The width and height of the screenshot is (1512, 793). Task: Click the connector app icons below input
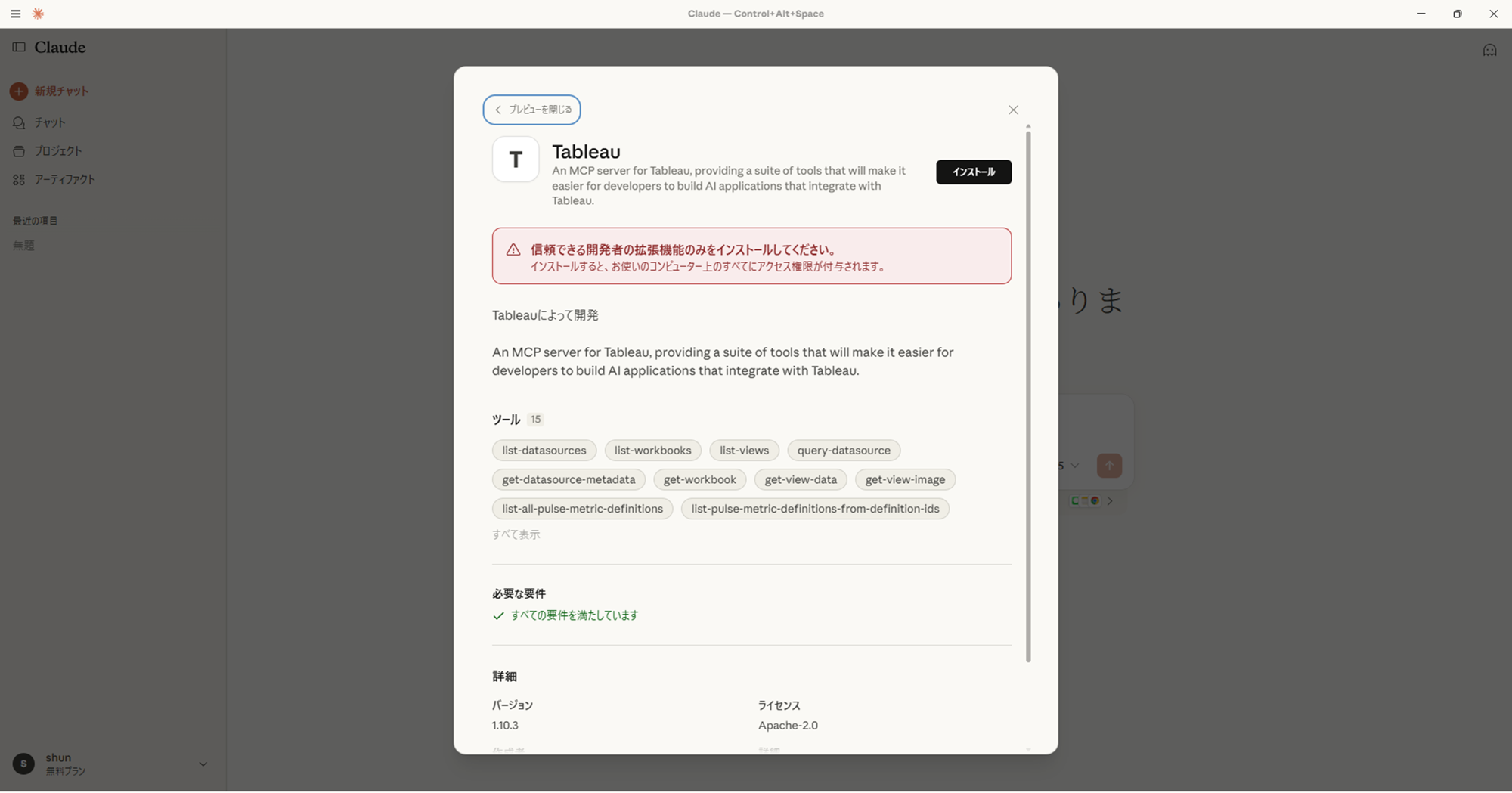[1085, 500]
